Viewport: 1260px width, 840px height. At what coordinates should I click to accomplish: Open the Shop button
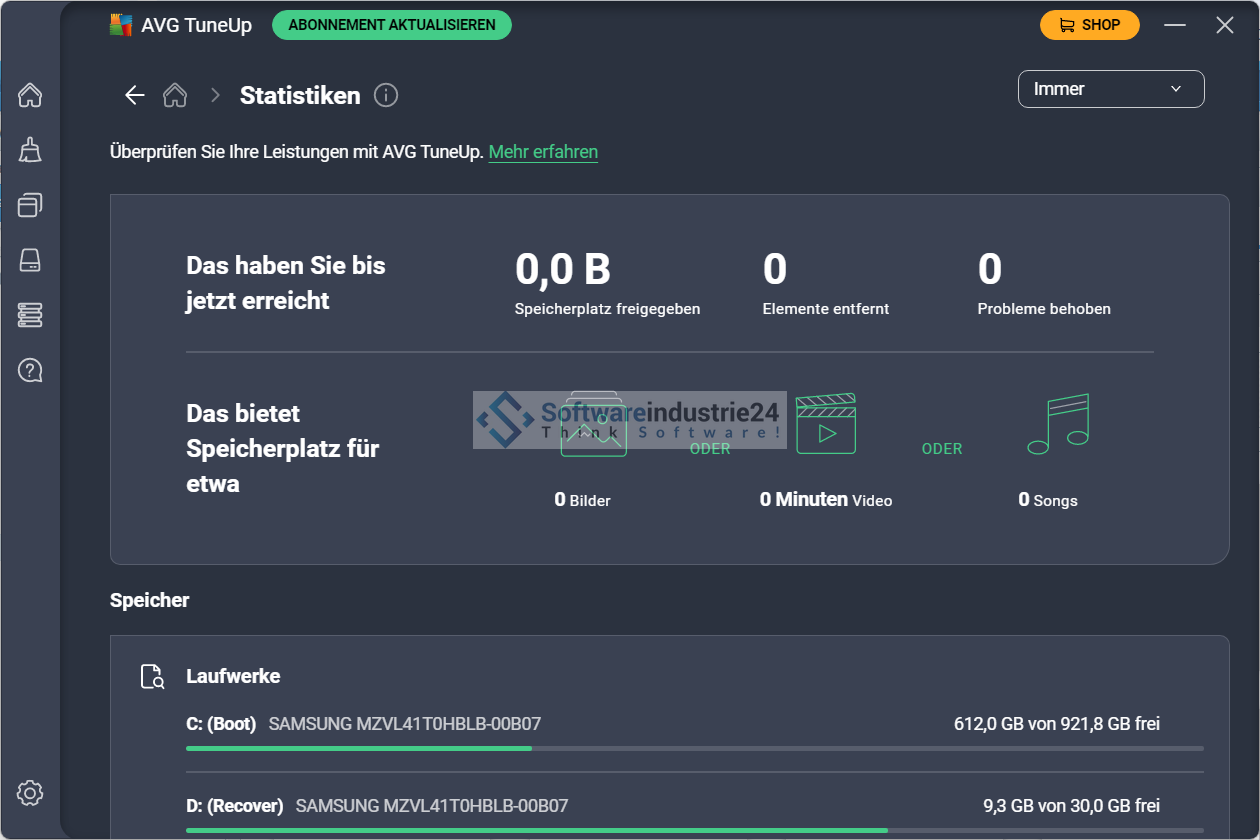(x=1089, y=25)
